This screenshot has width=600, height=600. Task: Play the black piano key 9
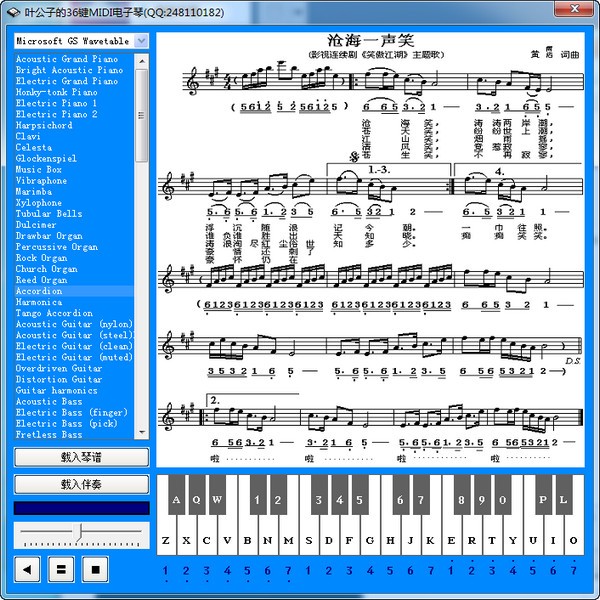coord(482,495)
